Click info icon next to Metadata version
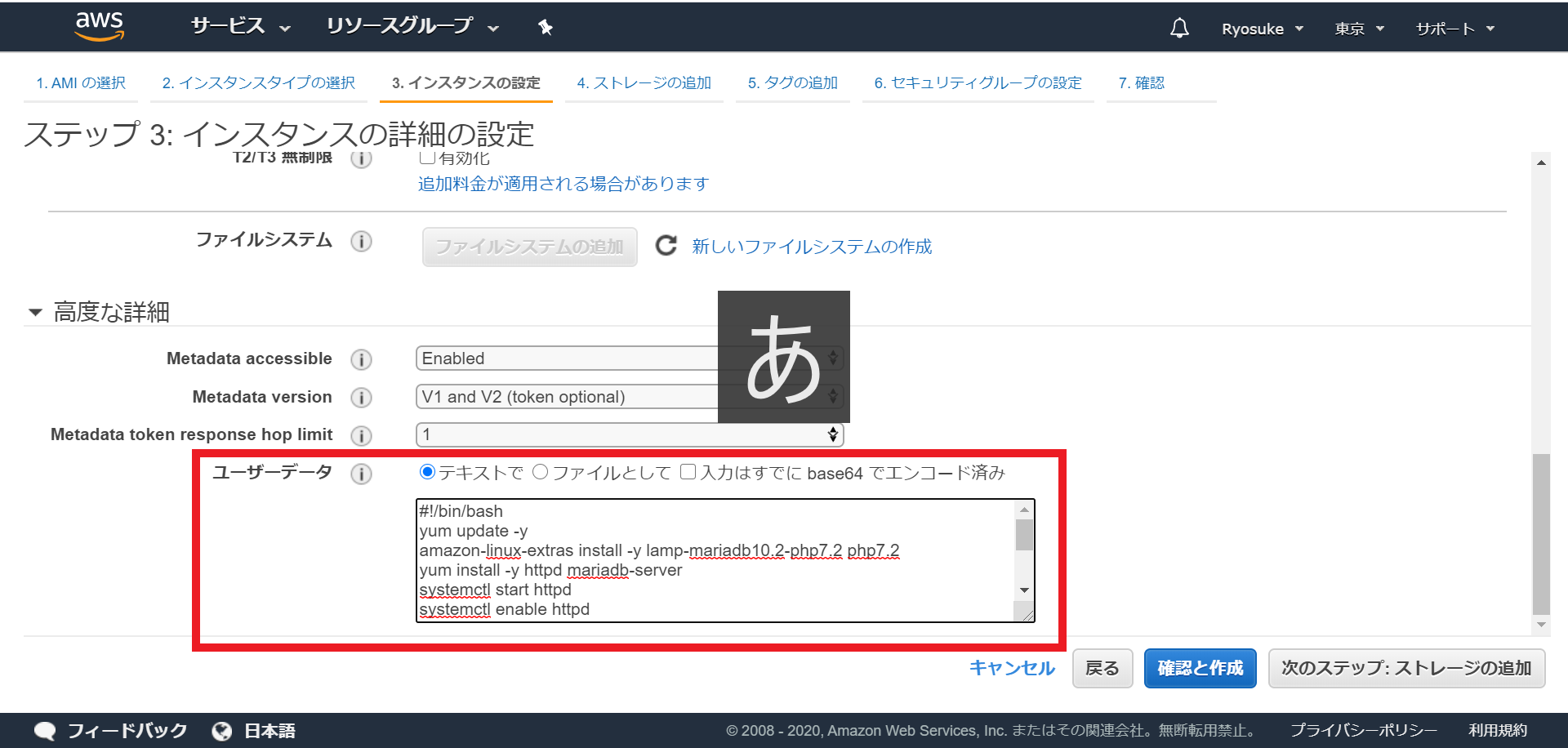The height and width of the screenshot is (748, 1568). tap(361, 398)
